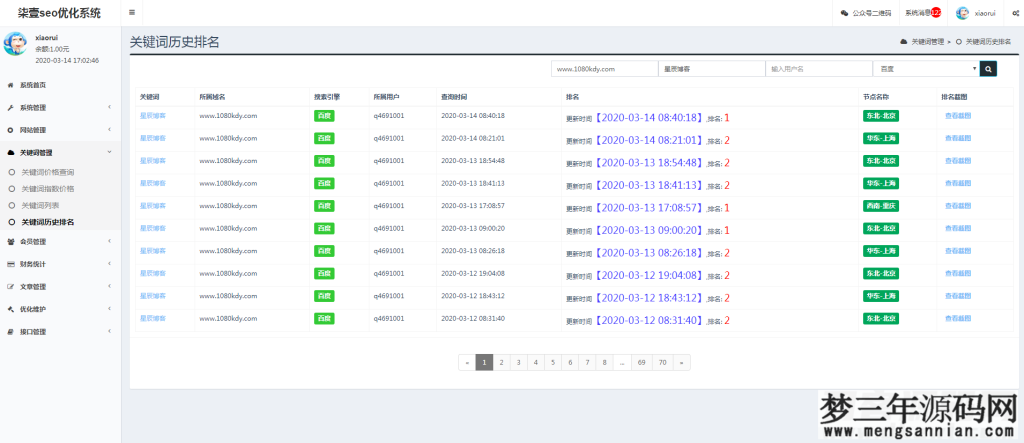This screenshot has width=1024, height=443.
Task: Select 关键词价格查询 submenu item
Action: (48, 172)
